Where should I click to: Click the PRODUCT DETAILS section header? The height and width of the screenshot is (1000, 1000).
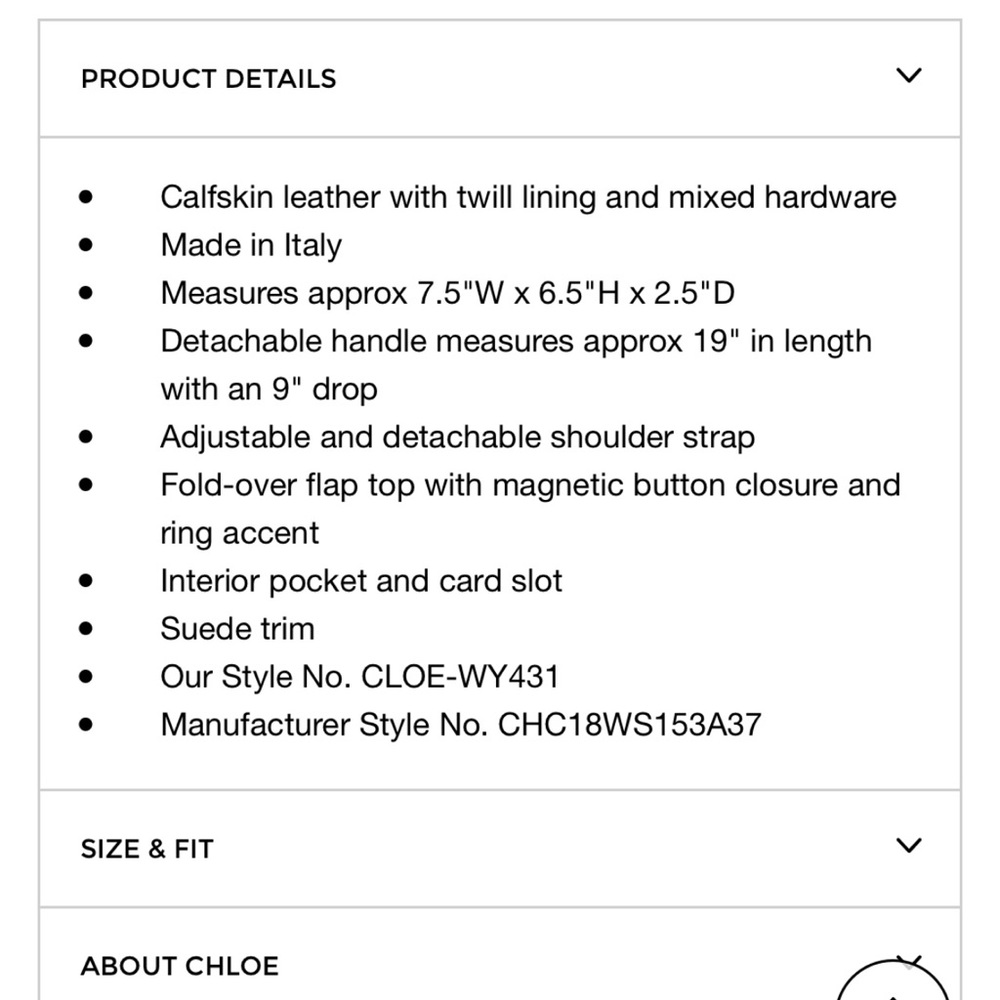[x=500, y=78]
